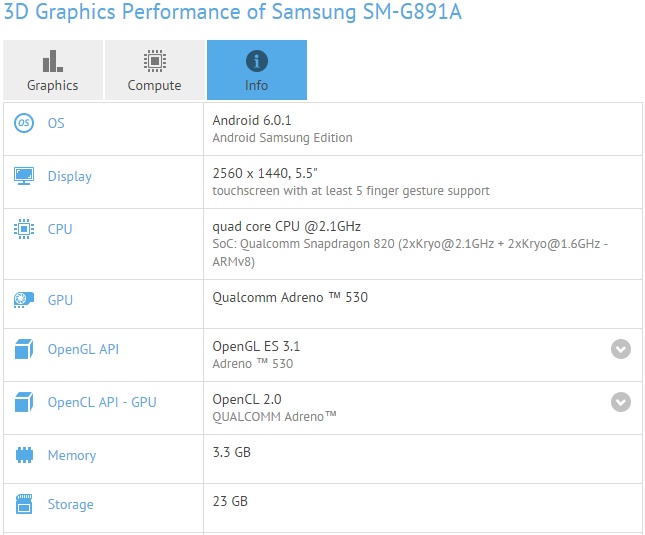Image resolution: width=645 pixels, height=535 pixels.
Task: Expand the OpenGL ES 3.1 details
Action: pyautogui.click(x=621, y=349)
